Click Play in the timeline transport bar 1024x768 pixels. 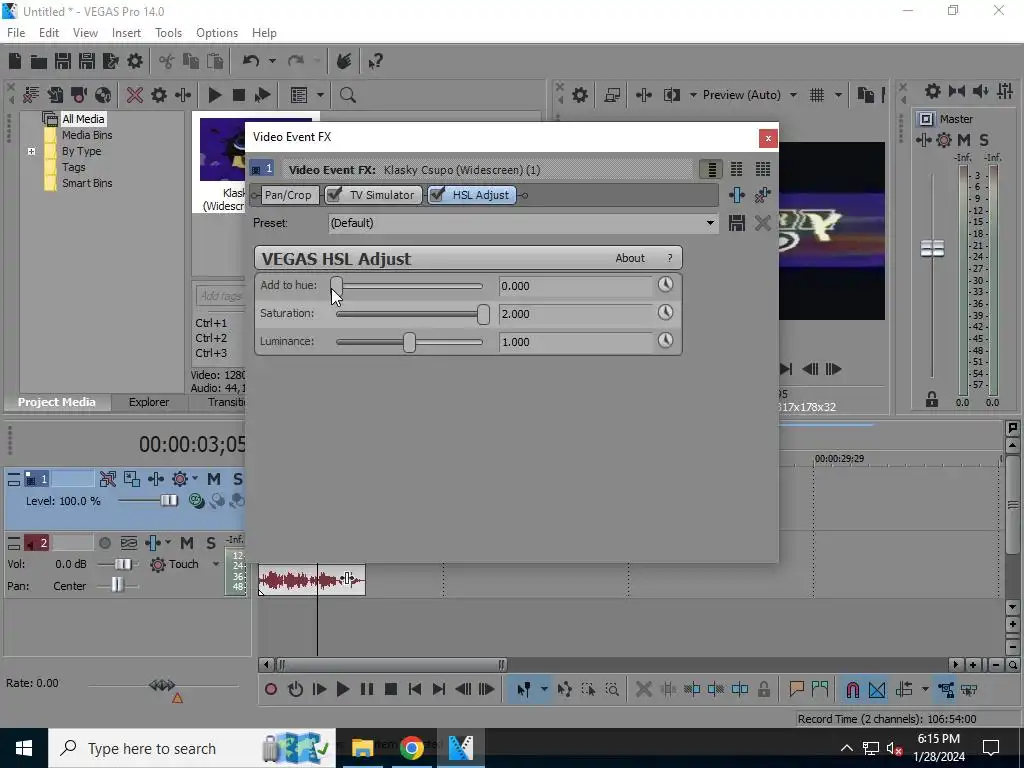(342, 689)
